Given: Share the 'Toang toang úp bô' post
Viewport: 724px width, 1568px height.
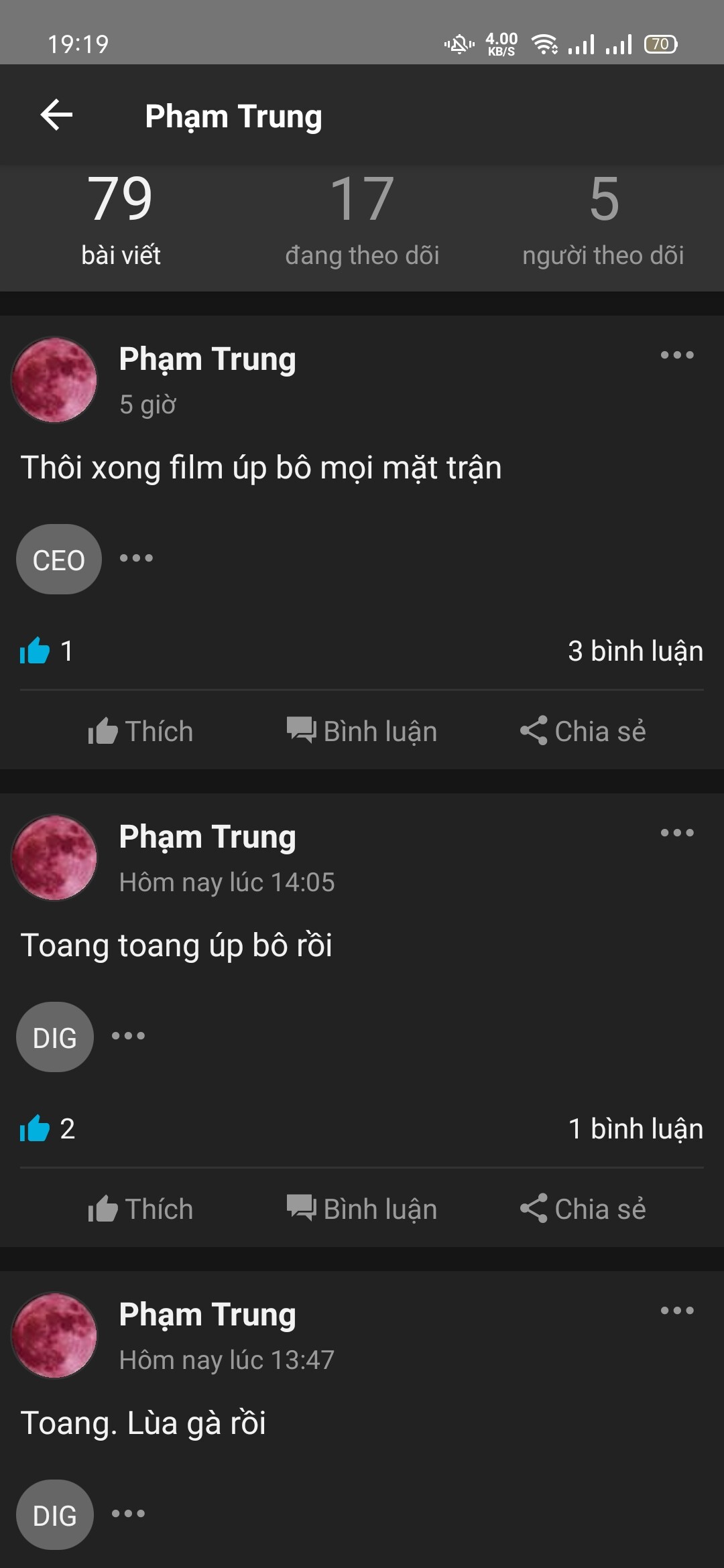Looking at the screenshot, I should pos(583,1209).
